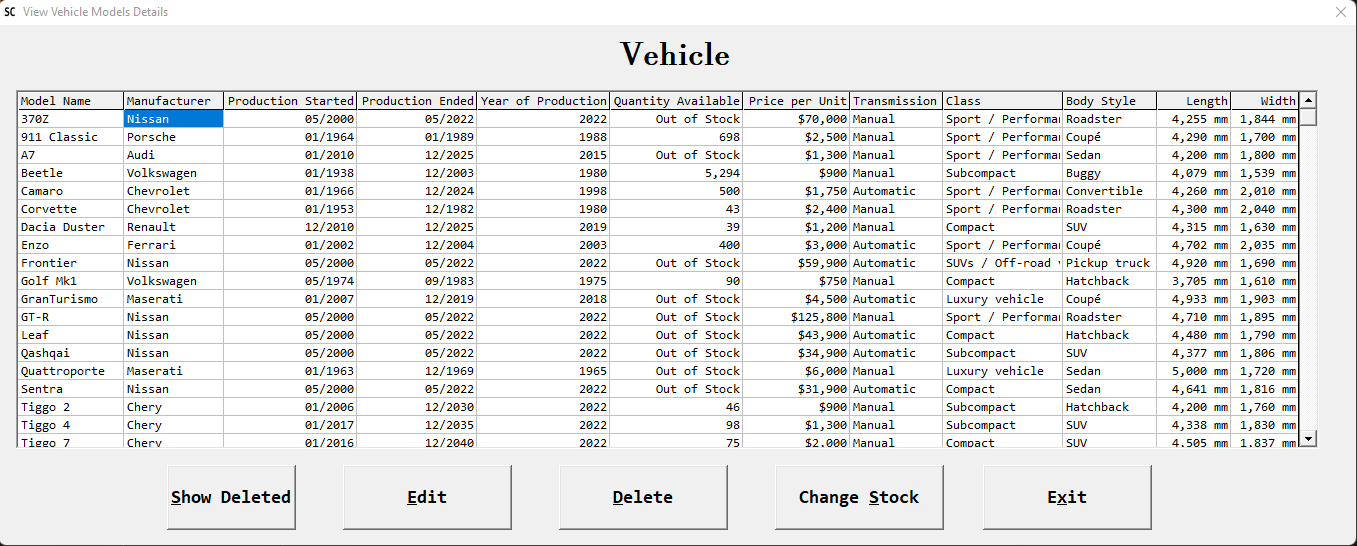Click the Buggy body style cell
Viewport: 1357px width, 546px height.
click(1110, 173)
